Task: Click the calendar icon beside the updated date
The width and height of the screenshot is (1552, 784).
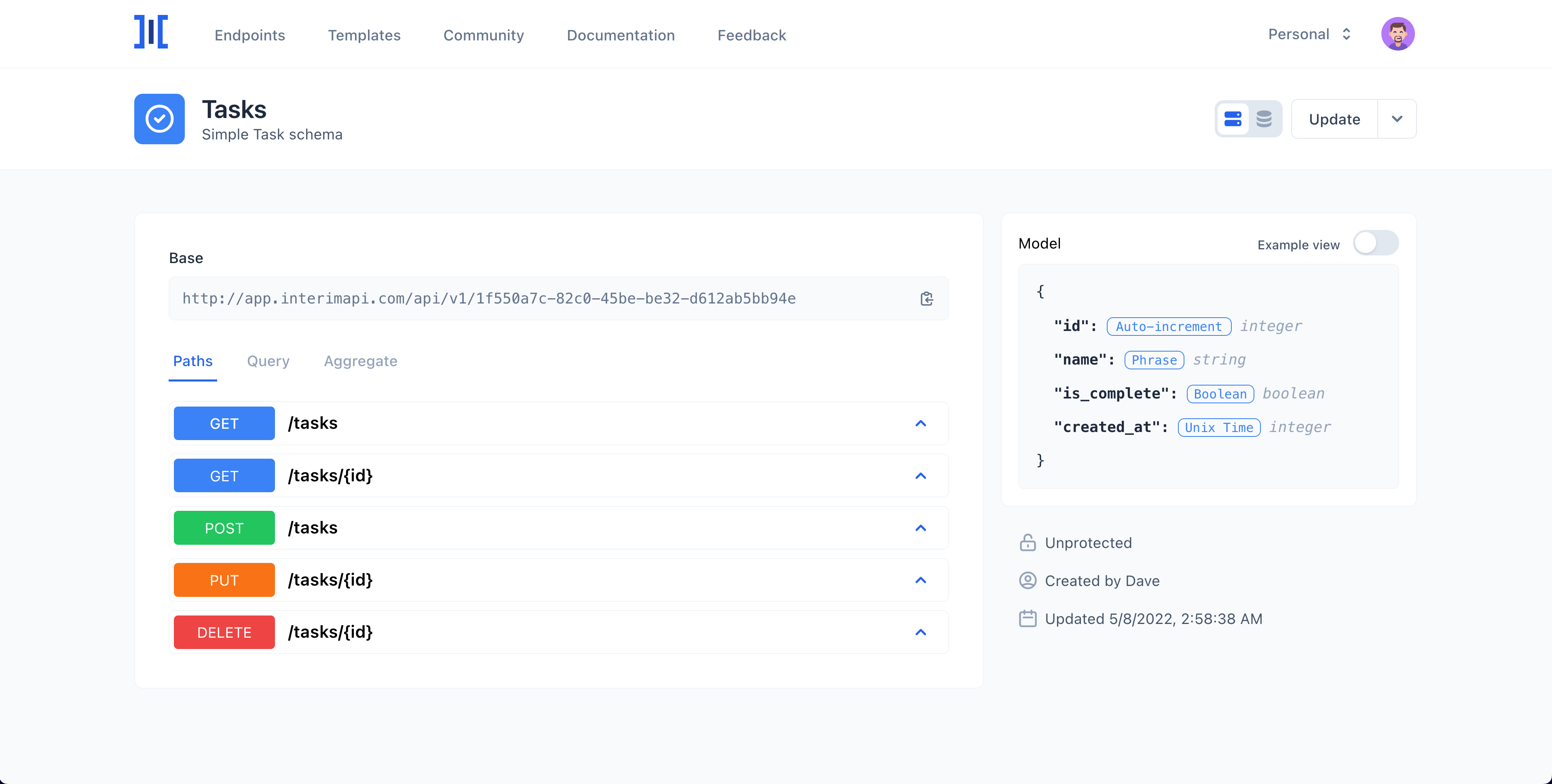Action: tap(1027, 618)
